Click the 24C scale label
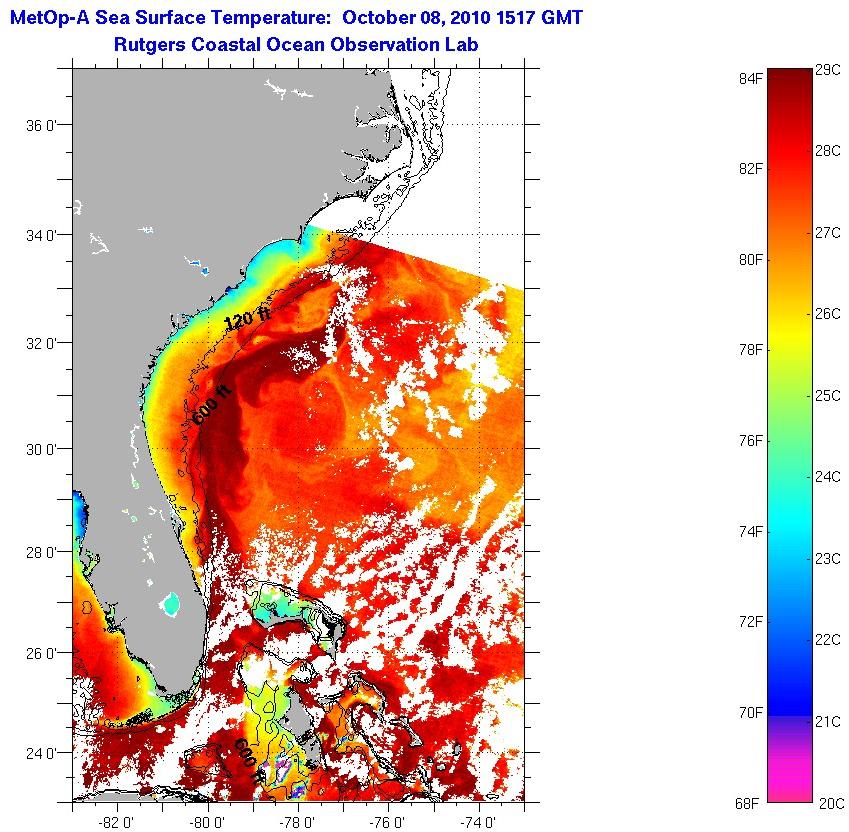 (x=828, y=477)
